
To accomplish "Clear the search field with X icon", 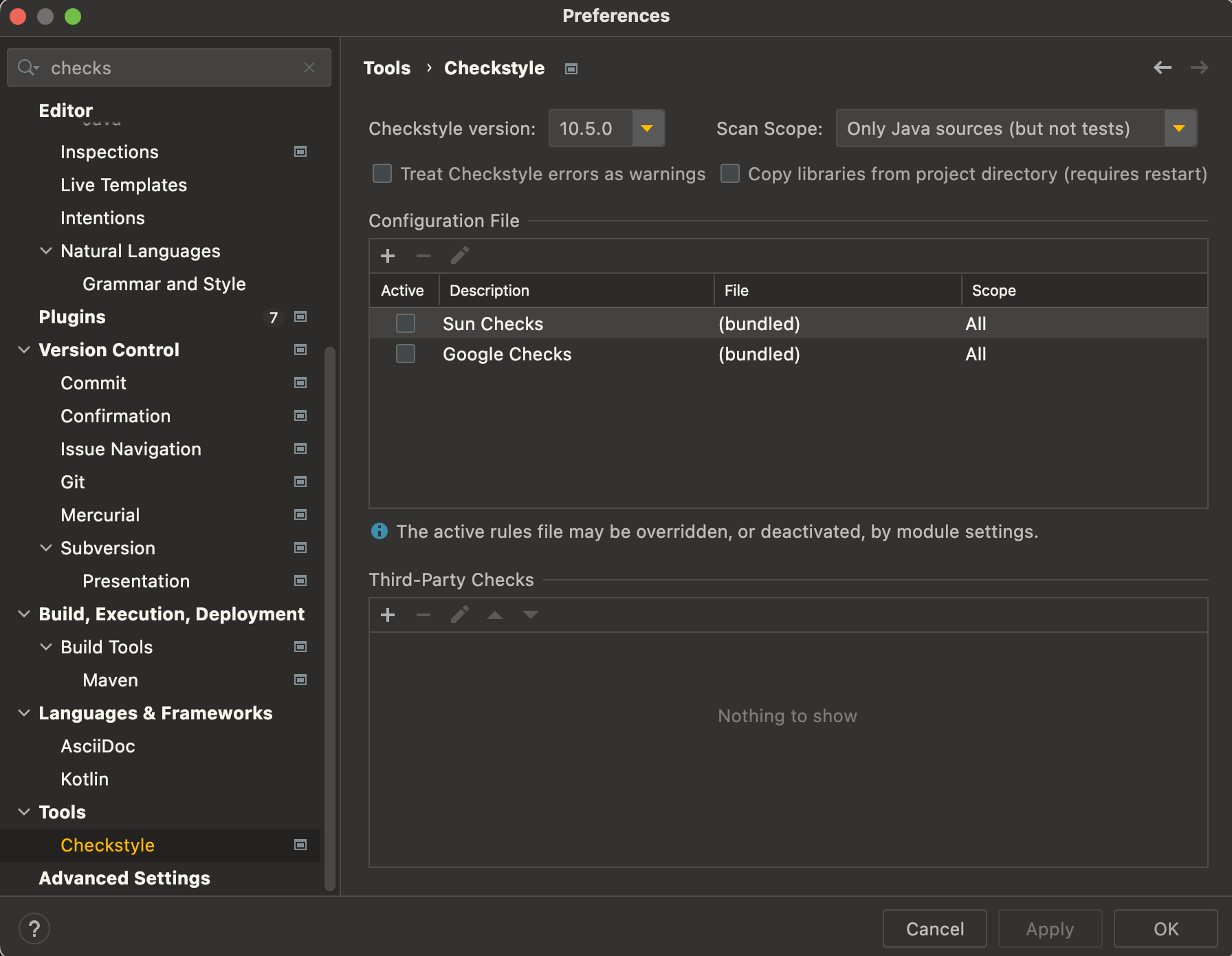I will tap(309, 67).
